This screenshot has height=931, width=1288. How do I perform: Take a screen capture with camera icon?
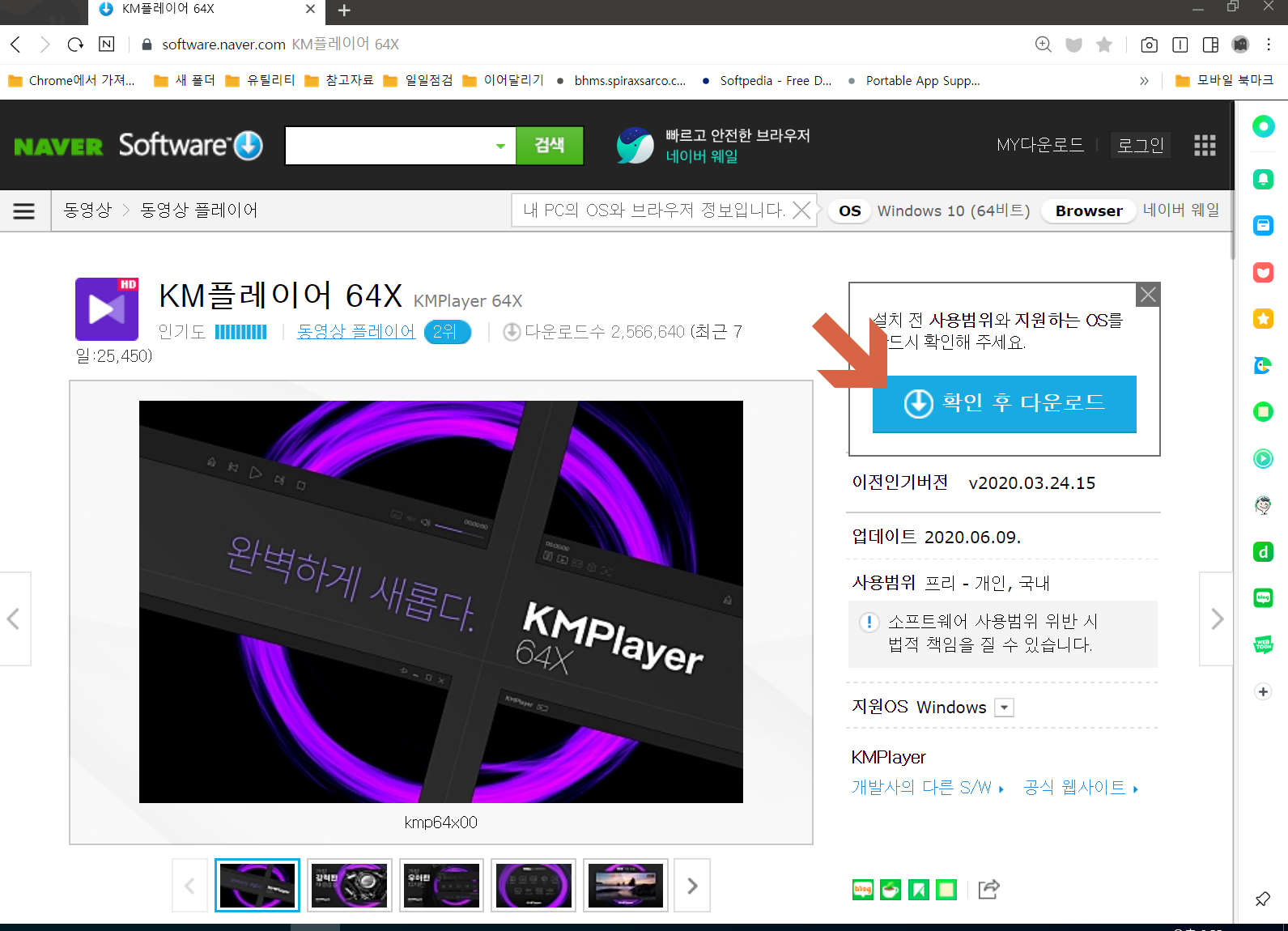pyautogui.click(x=1149, y=45)
